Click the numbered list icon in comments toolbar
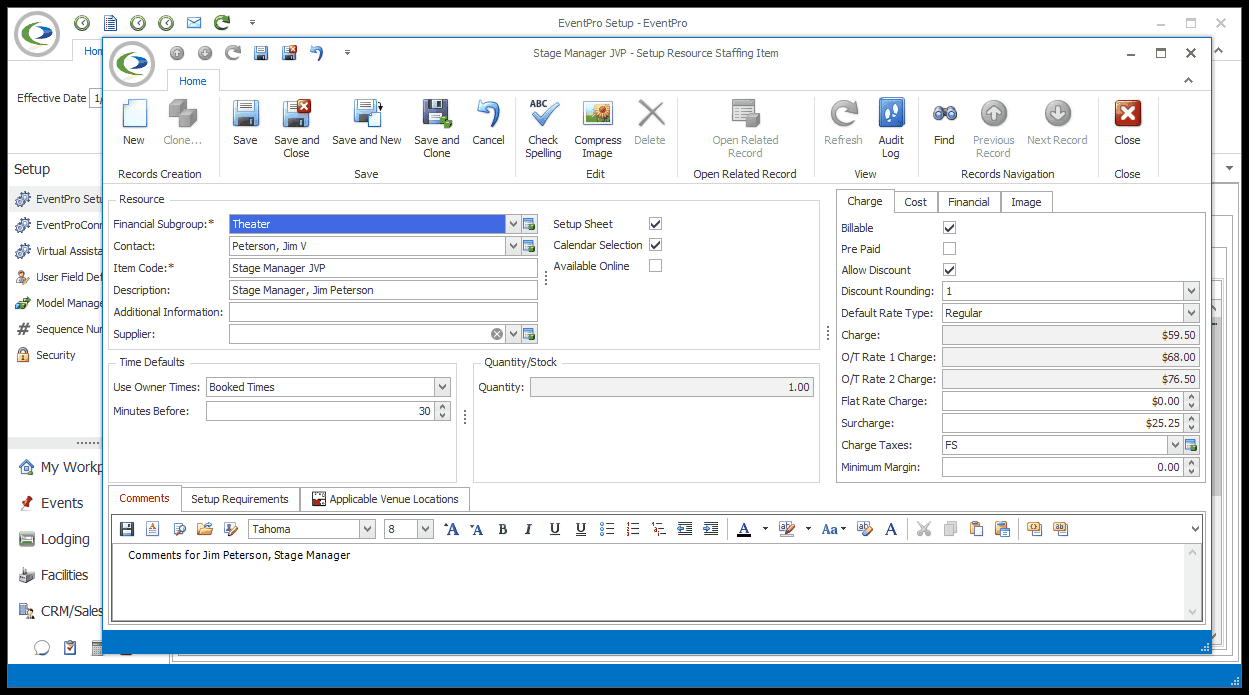This screenshot has height=695, width=1249. pos(633,529)
